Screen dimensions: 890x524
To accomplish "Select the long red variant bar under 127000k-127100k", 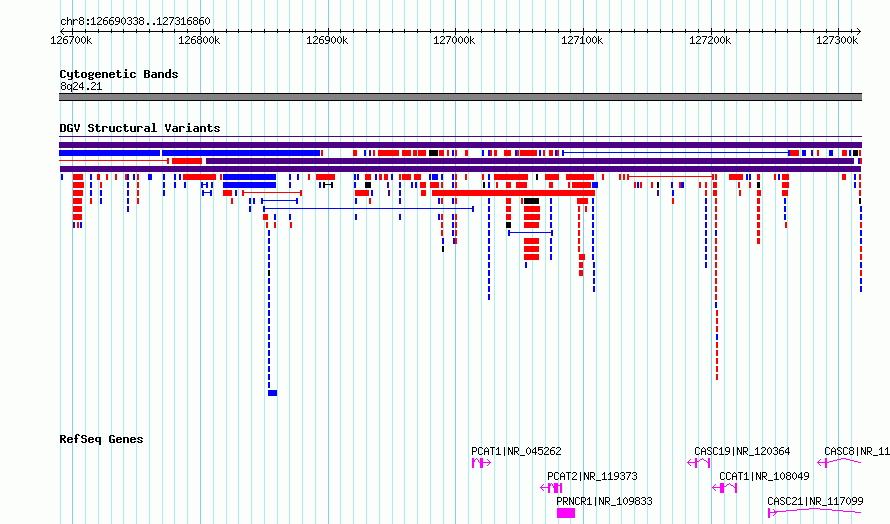I will [x=514, y=194].
